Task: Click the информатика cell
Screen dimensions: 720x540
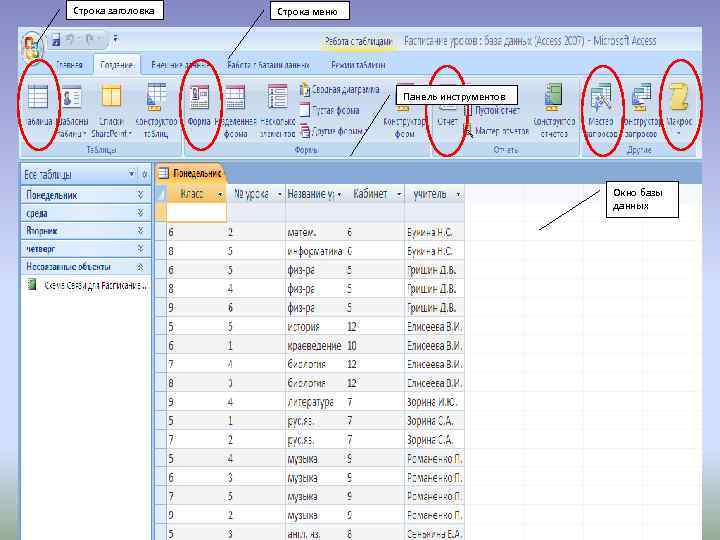Action: coord(315,251)
